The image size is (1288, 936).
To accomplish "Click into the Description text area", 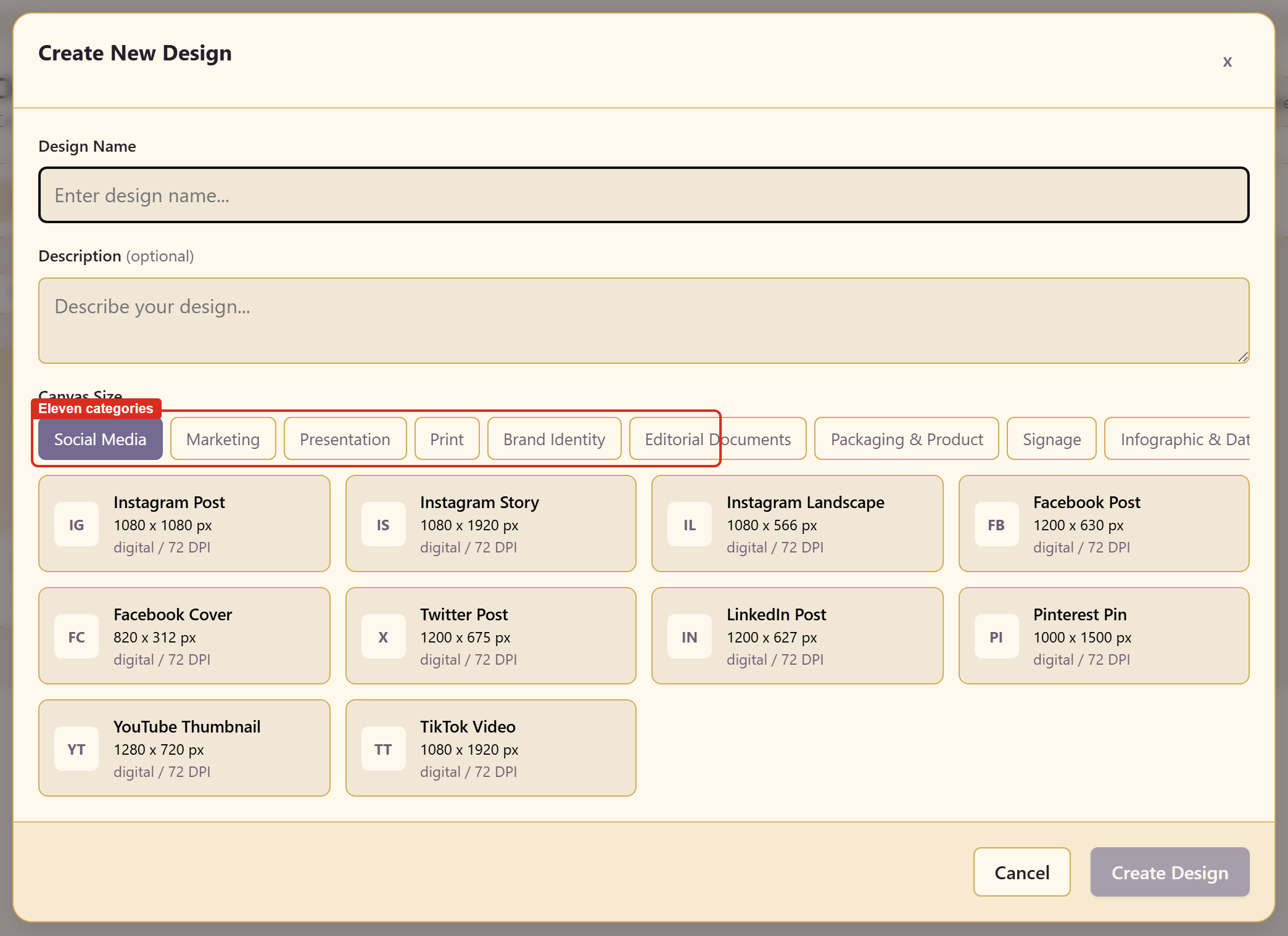I will point(644,321).
